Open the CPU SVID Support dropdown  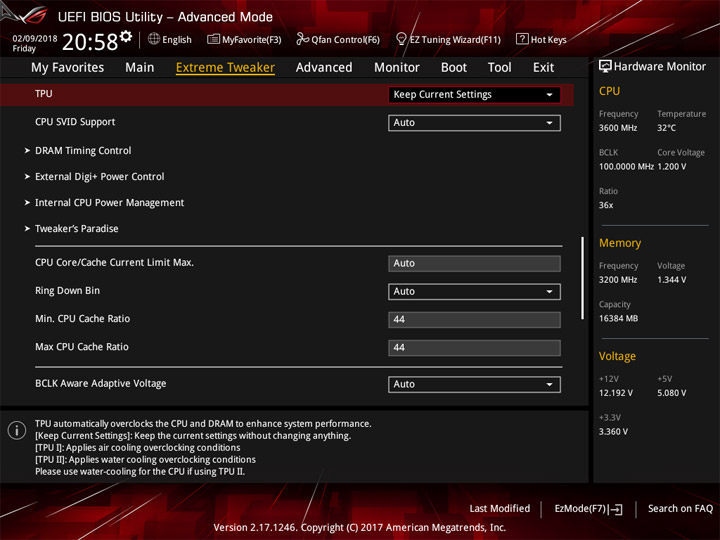pos(474,123)
